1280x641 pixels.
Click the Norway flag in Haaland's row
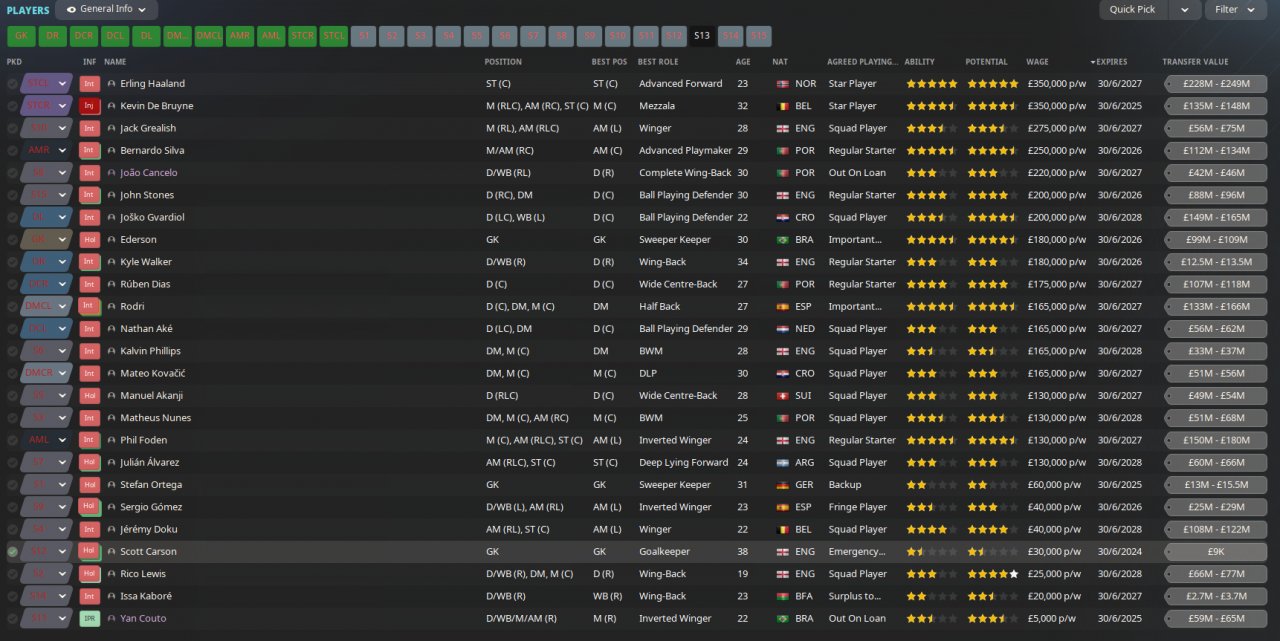pos(782,84)
